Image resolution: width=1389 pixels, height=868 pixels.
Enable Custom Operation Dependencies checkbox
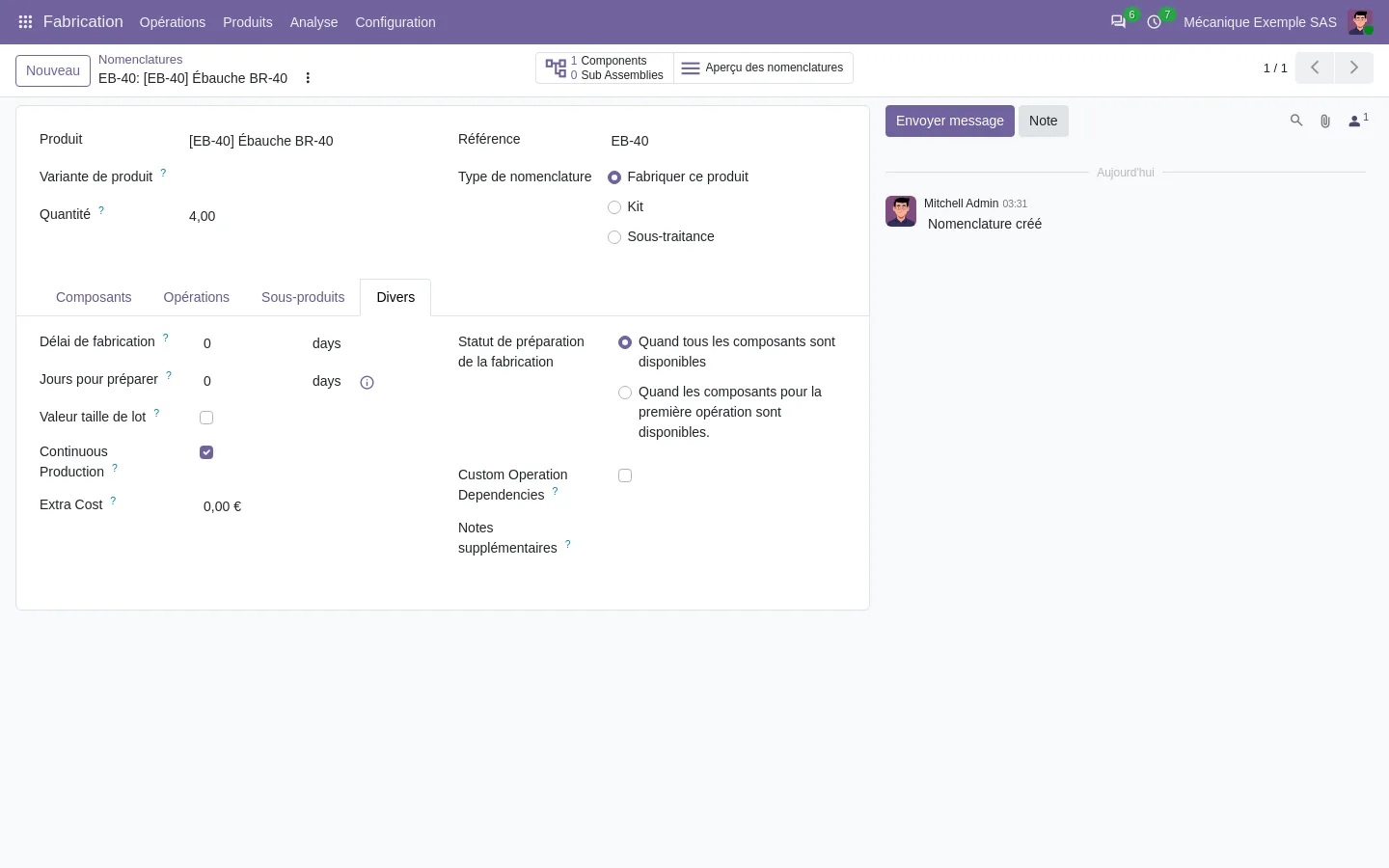click(625, 475)
